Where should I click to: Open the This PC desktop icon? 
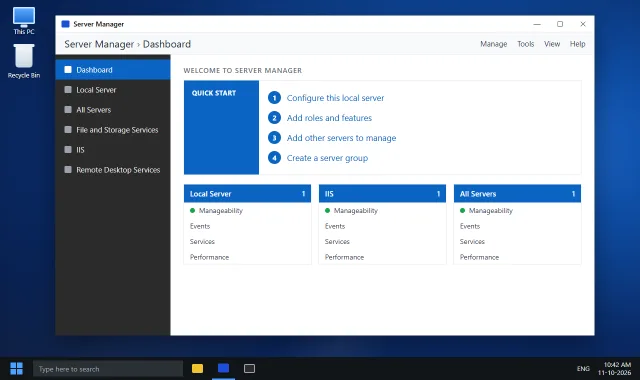click(x=24, y=21)
